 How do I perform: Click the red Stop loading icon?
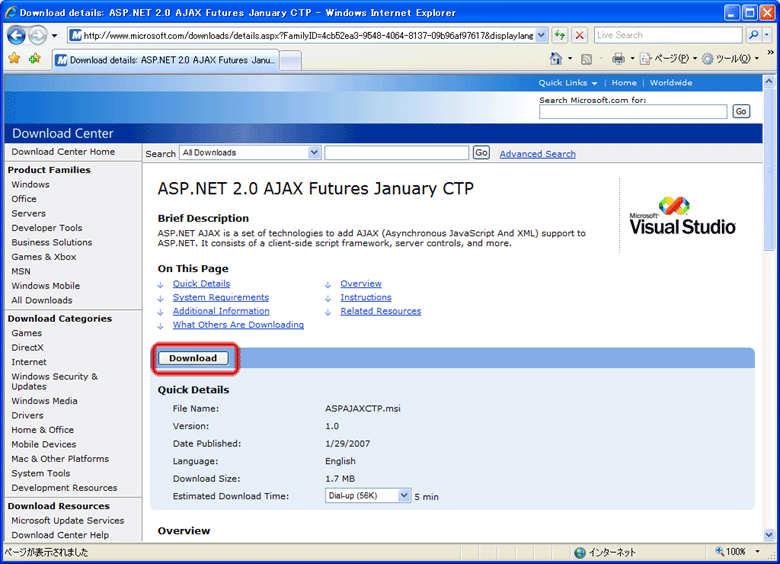[x=580, y=35]
